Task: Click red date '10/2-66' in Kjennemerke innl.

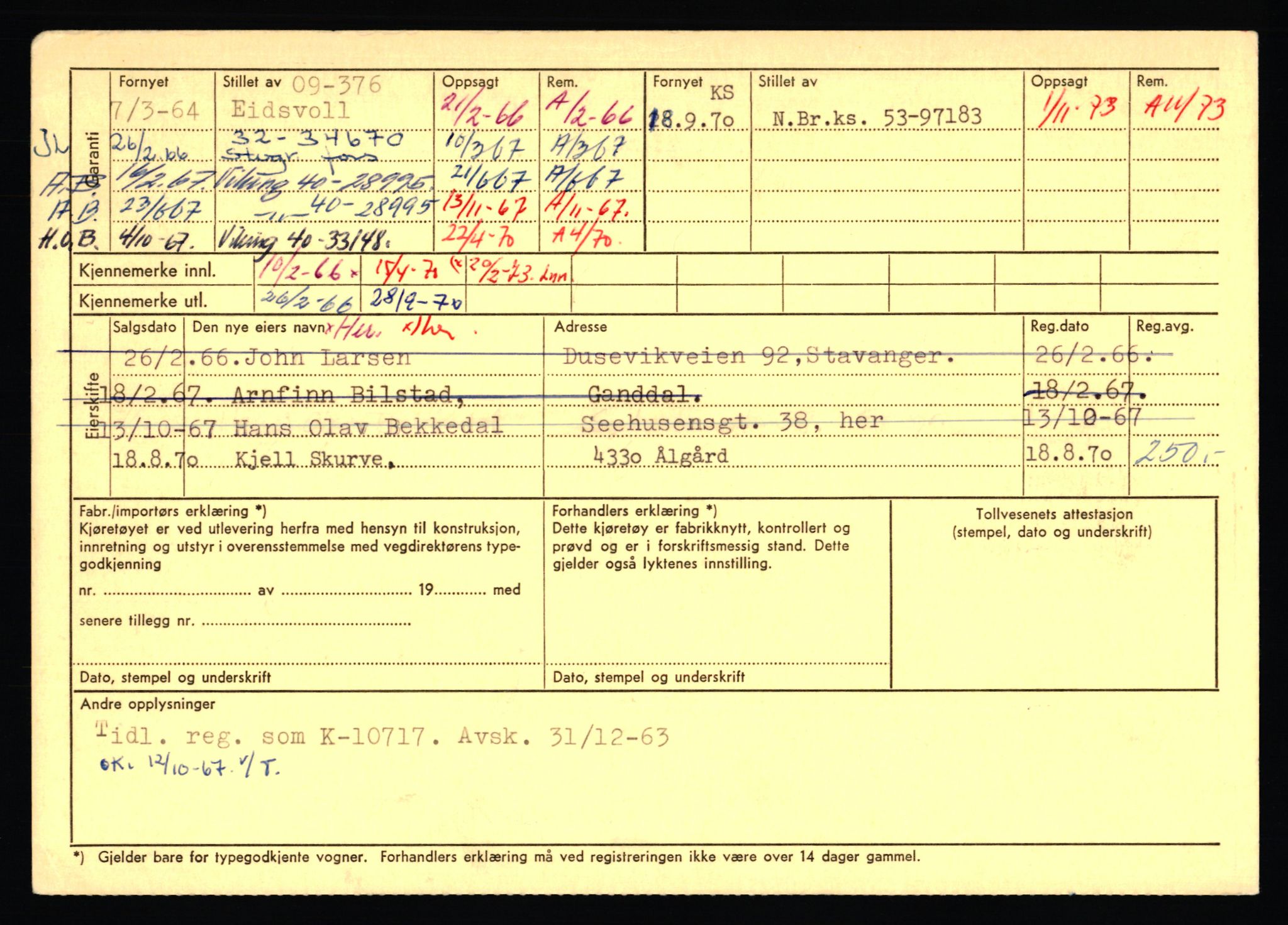Action: [304, 270]
